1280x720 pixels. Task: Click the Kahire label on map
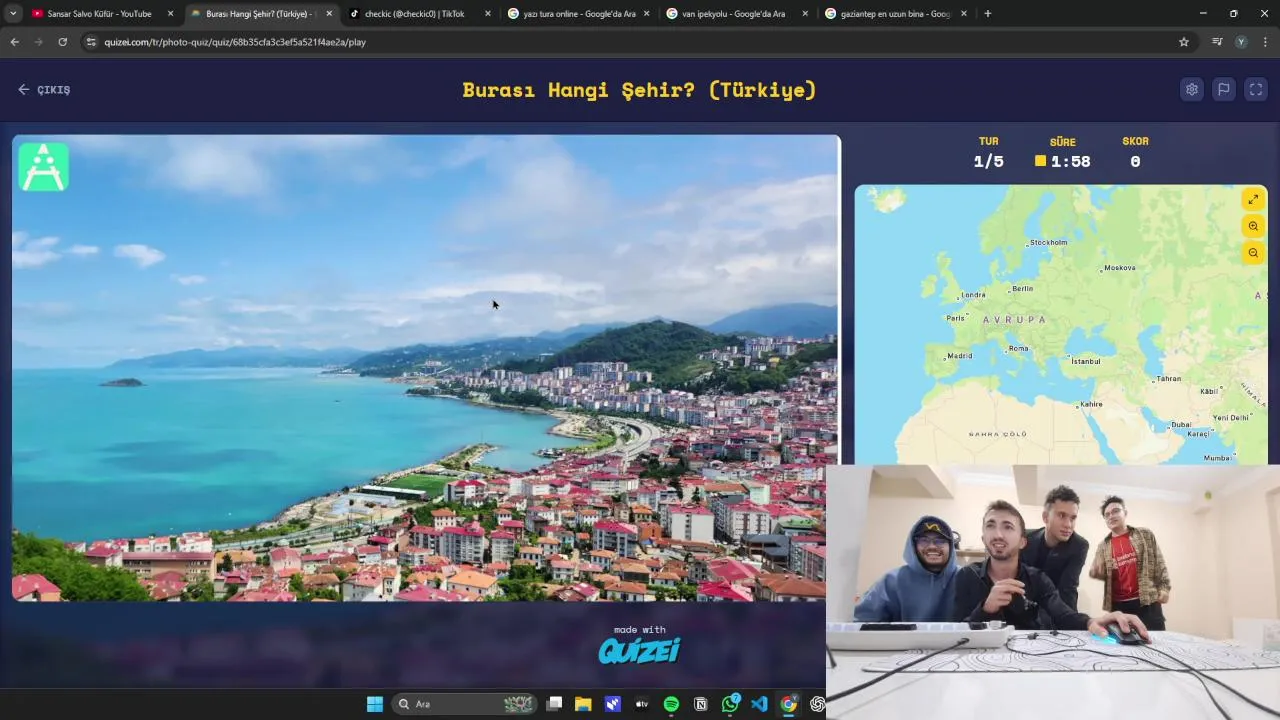coord(1090,404)
